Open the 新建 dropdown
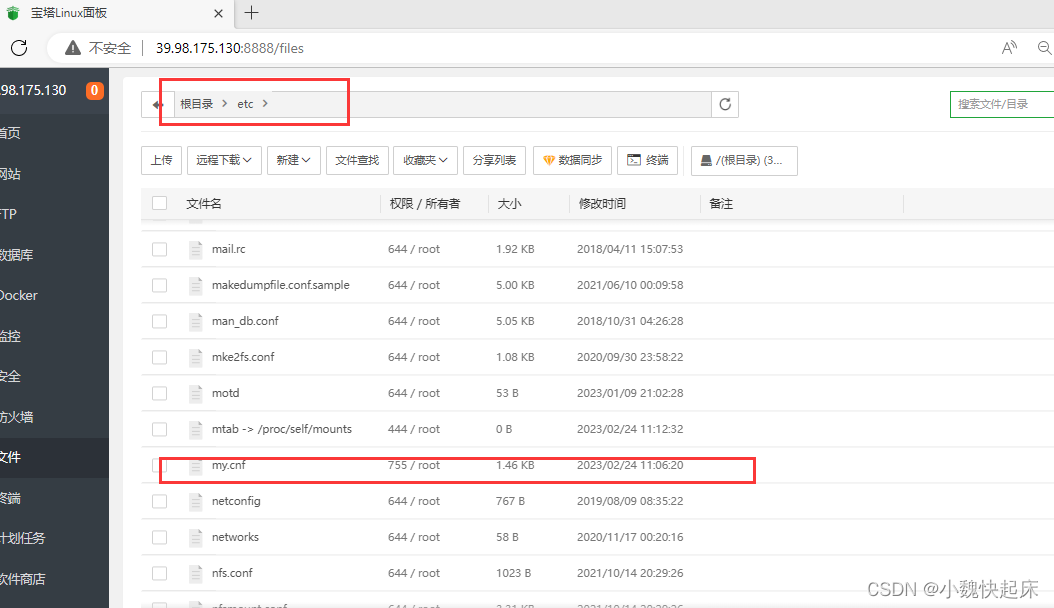 coord(294,161)
